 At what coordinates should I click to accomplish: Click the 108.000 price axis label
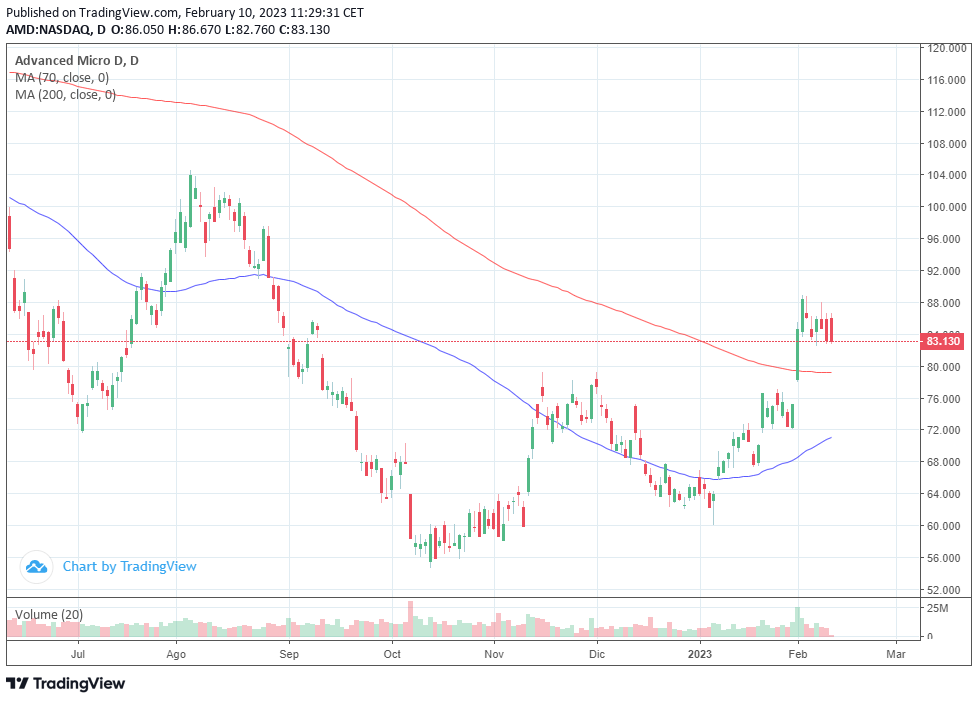tap(947, 144)
